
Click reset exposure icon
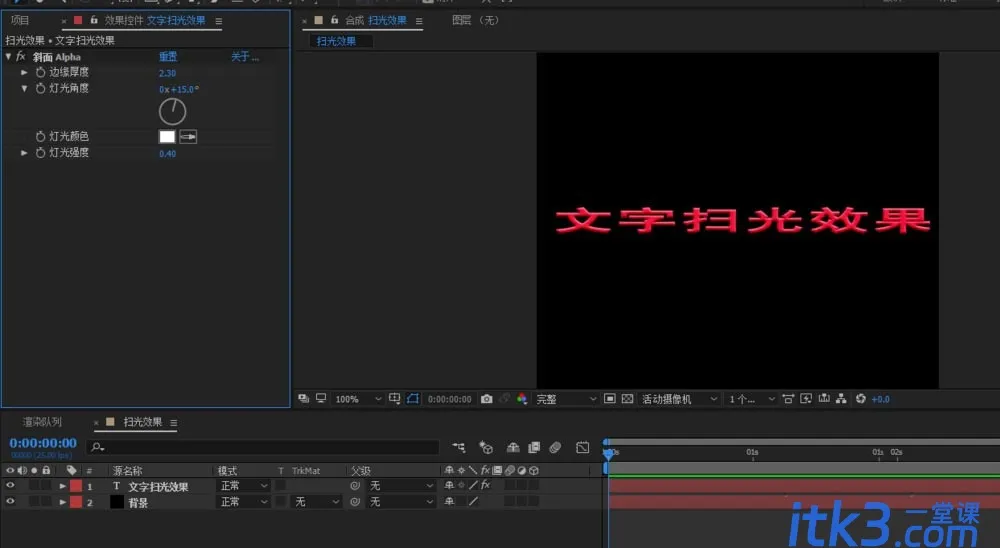pos(861,399)
